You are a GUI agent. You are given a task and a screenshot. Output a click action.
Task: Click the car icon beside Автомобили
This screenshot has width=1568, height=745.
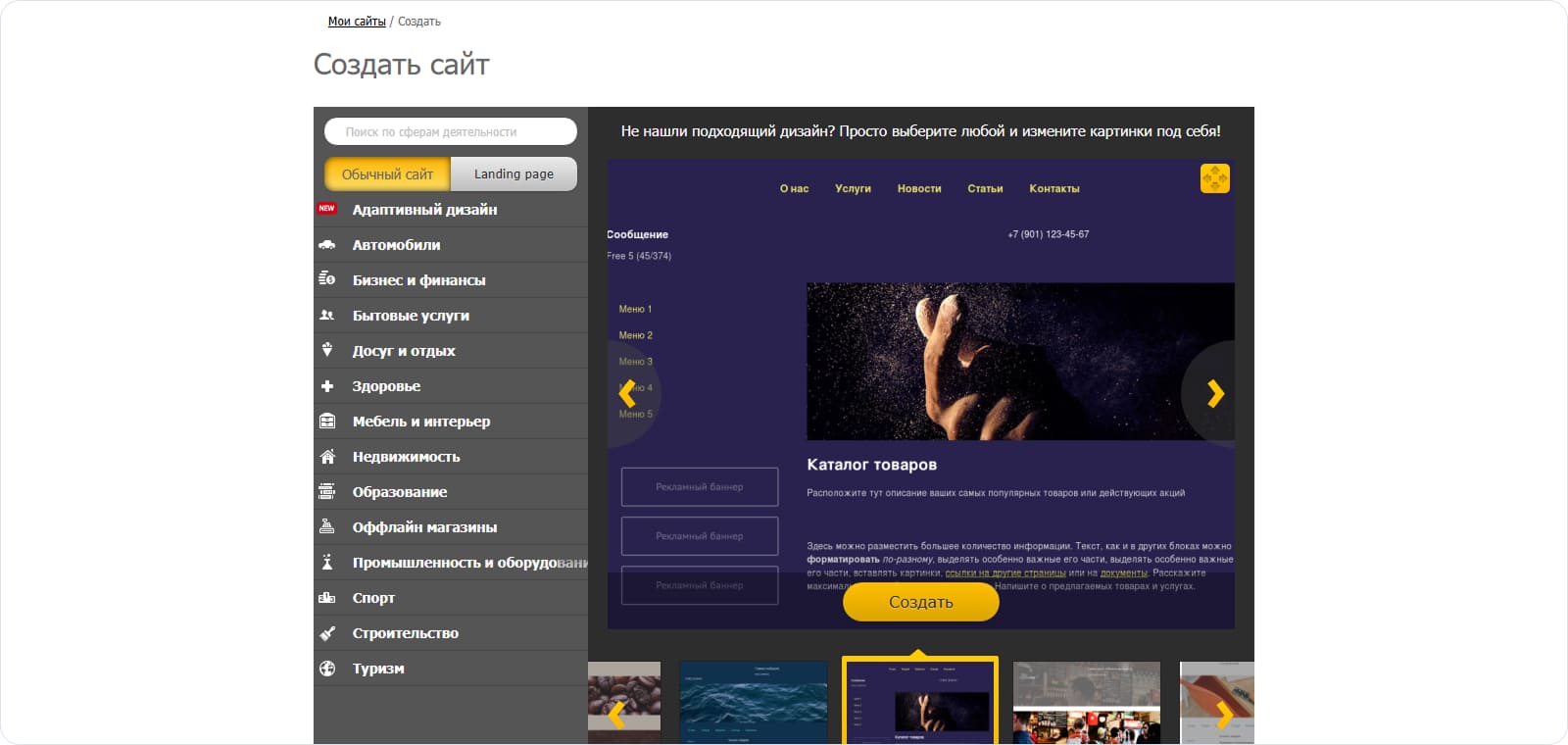pos(327,245)
